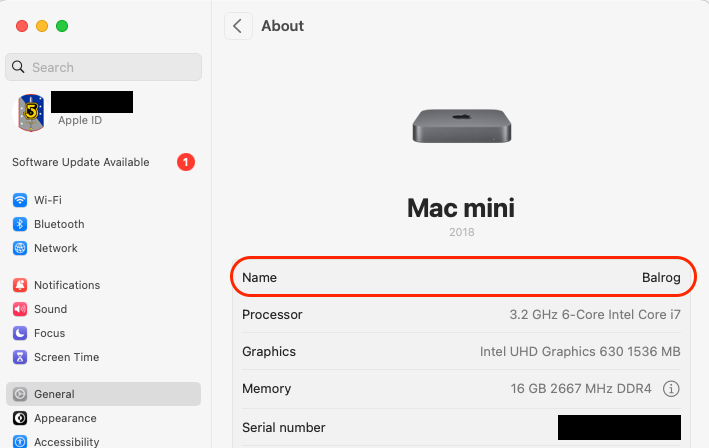709x448 pixels.
Task: Click the Wi-Fi icon in sidebar
Action: pyautogui.click(x=20, y=200)
